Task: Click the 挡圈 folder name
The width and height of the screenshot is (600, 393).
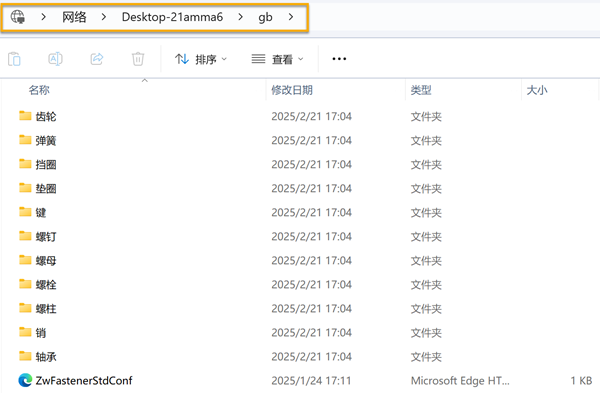Action: pos(46,165)
